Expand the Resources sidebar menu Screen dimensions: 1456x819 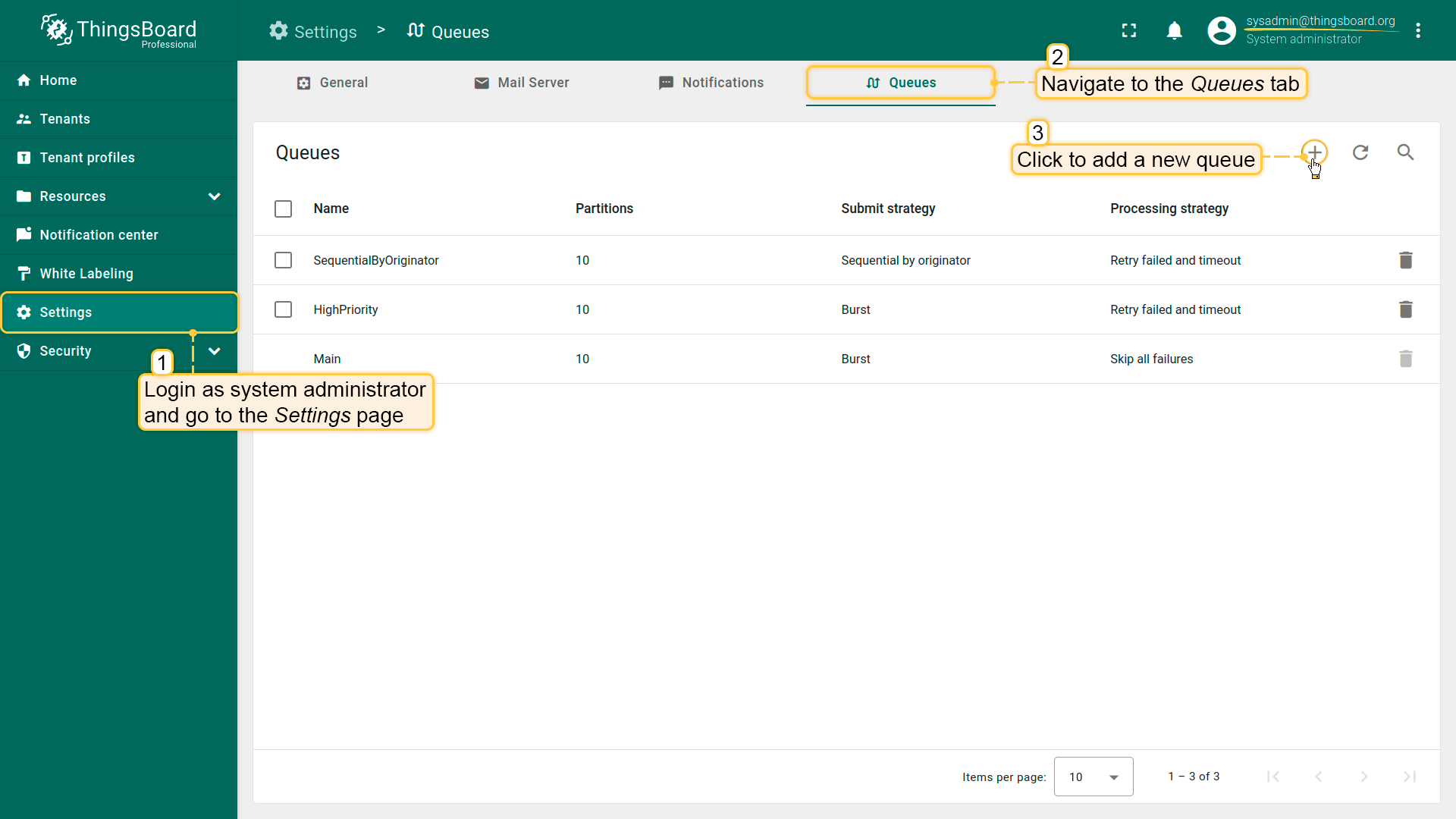click(214, 196)
